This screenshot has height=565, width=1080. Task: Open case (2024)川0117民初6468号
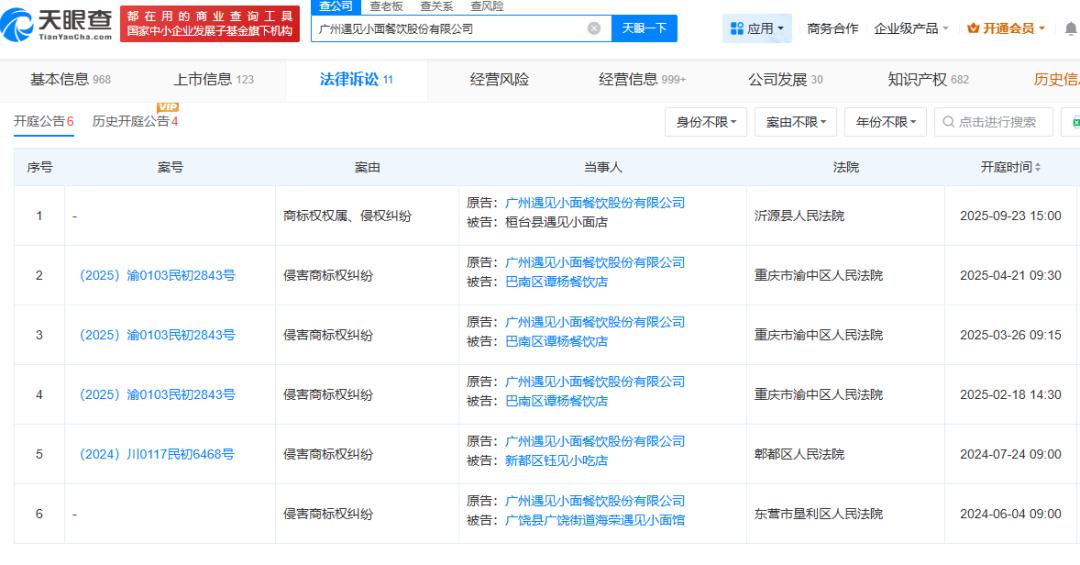[x=156, y=454]
